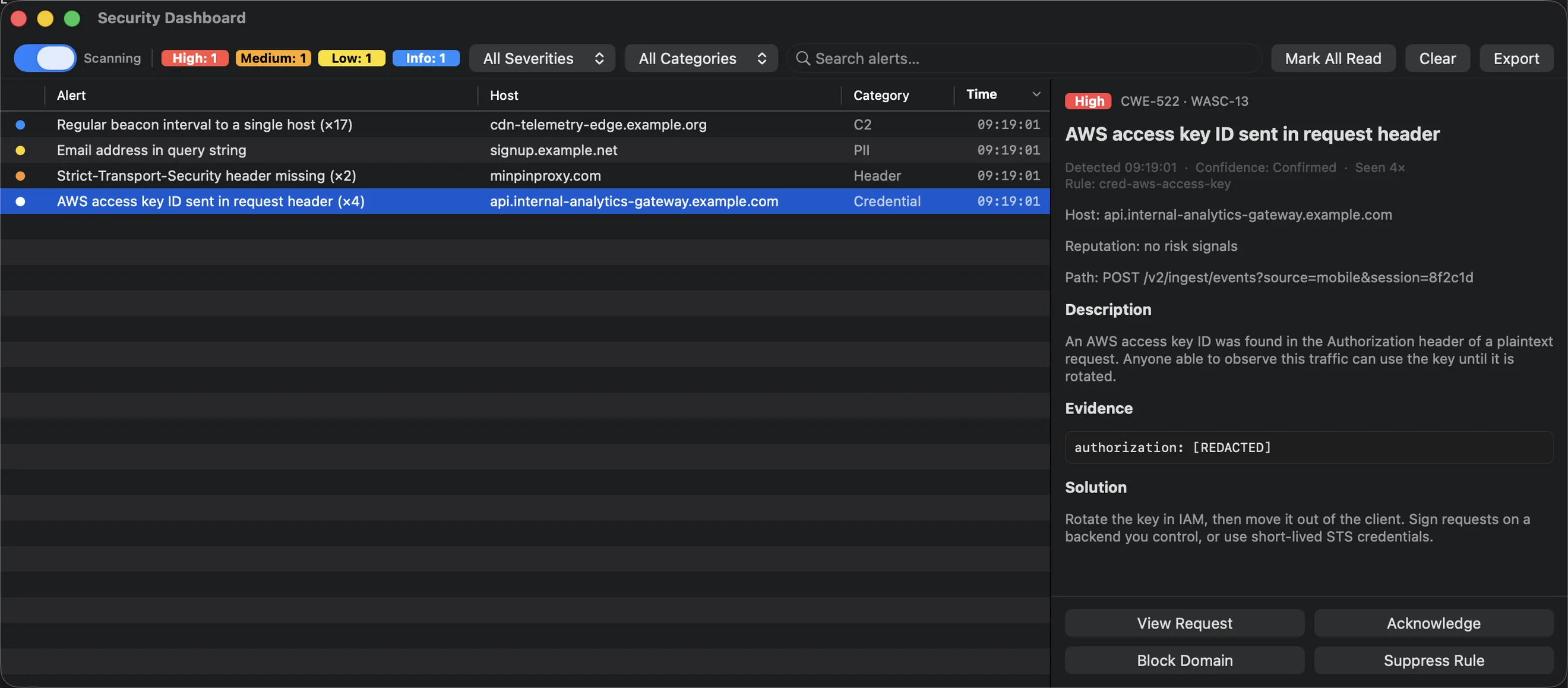Toggle the Scanning switch off
The image size is (1568, 688).
click(x=45, y=58)
